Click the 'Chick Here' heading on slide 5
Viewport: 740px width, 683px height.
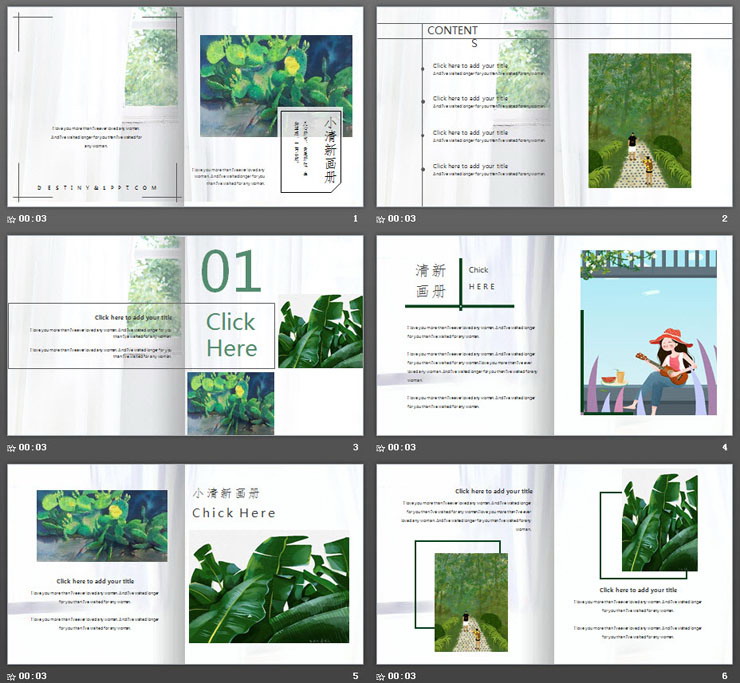click(x=233, y=513)
